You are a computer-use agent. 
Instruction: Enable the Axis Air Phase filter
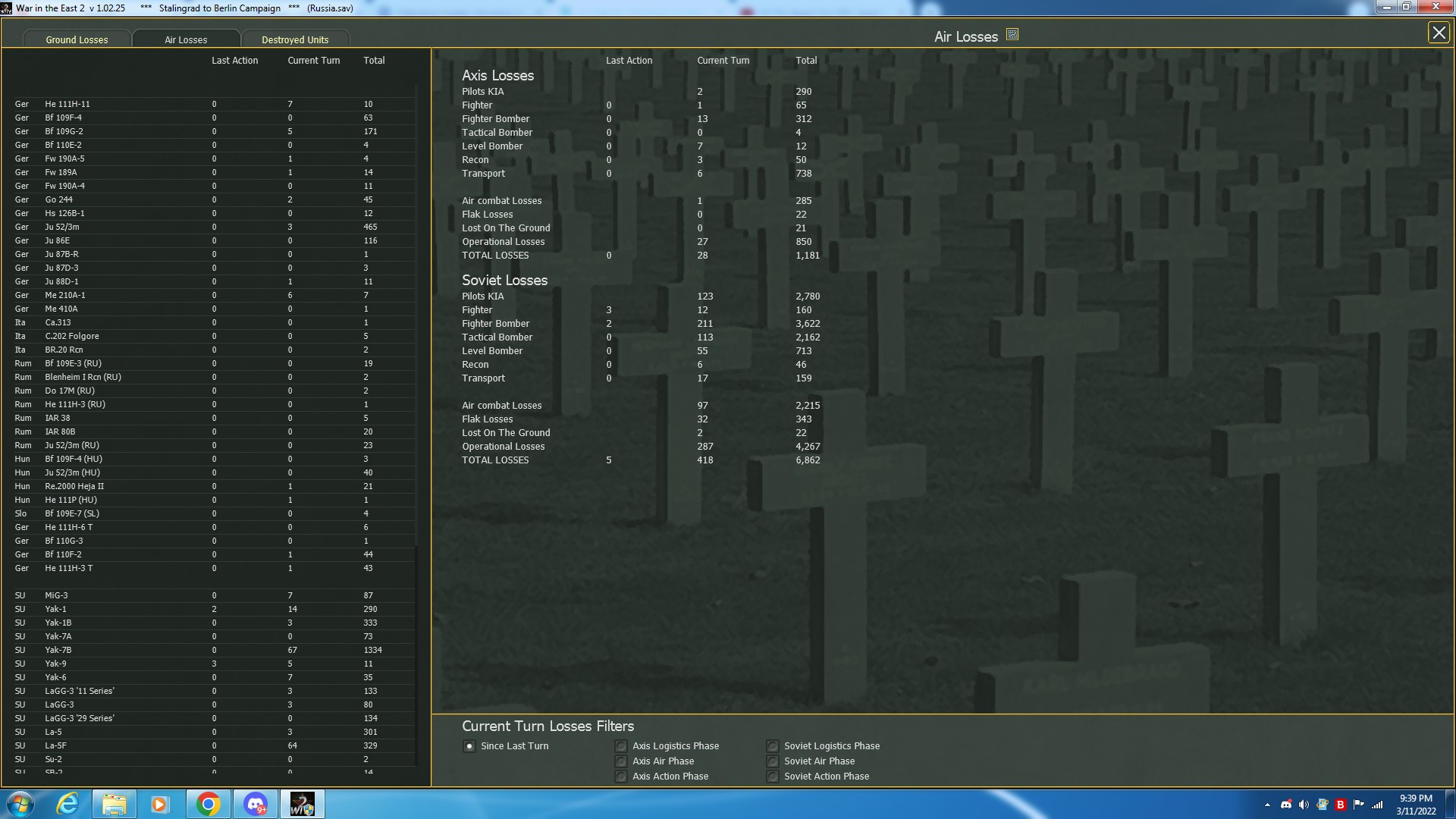click(621, 761)
